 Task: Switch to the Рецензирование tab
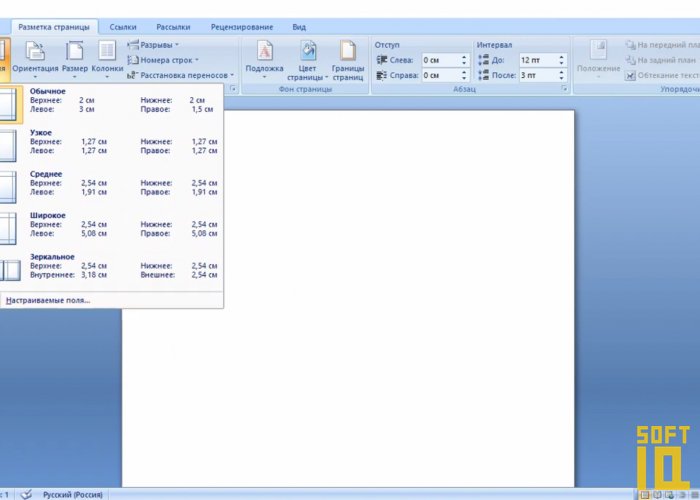pyautogui.click(x=242, y=27)
